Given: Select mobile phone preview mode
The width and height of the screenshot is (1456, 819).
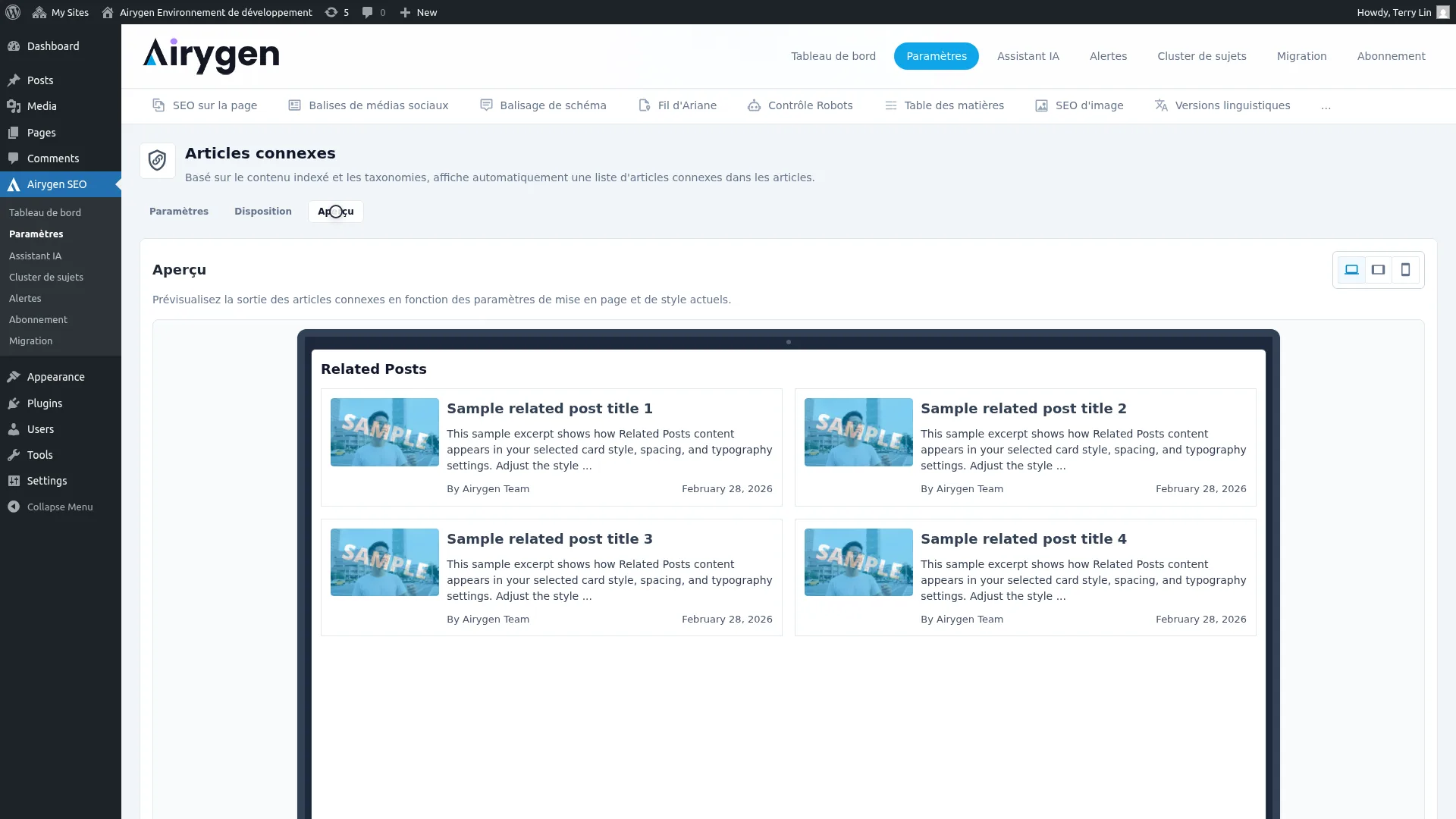Looking at the screenshot, I should (1405, 270).
